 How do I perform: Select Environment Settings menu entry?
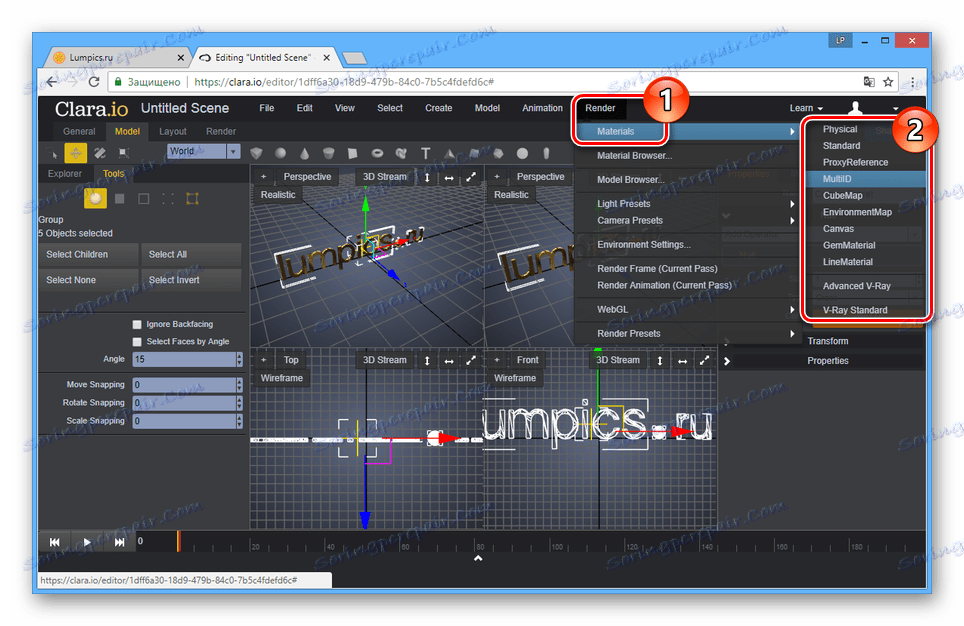(644, 245)
